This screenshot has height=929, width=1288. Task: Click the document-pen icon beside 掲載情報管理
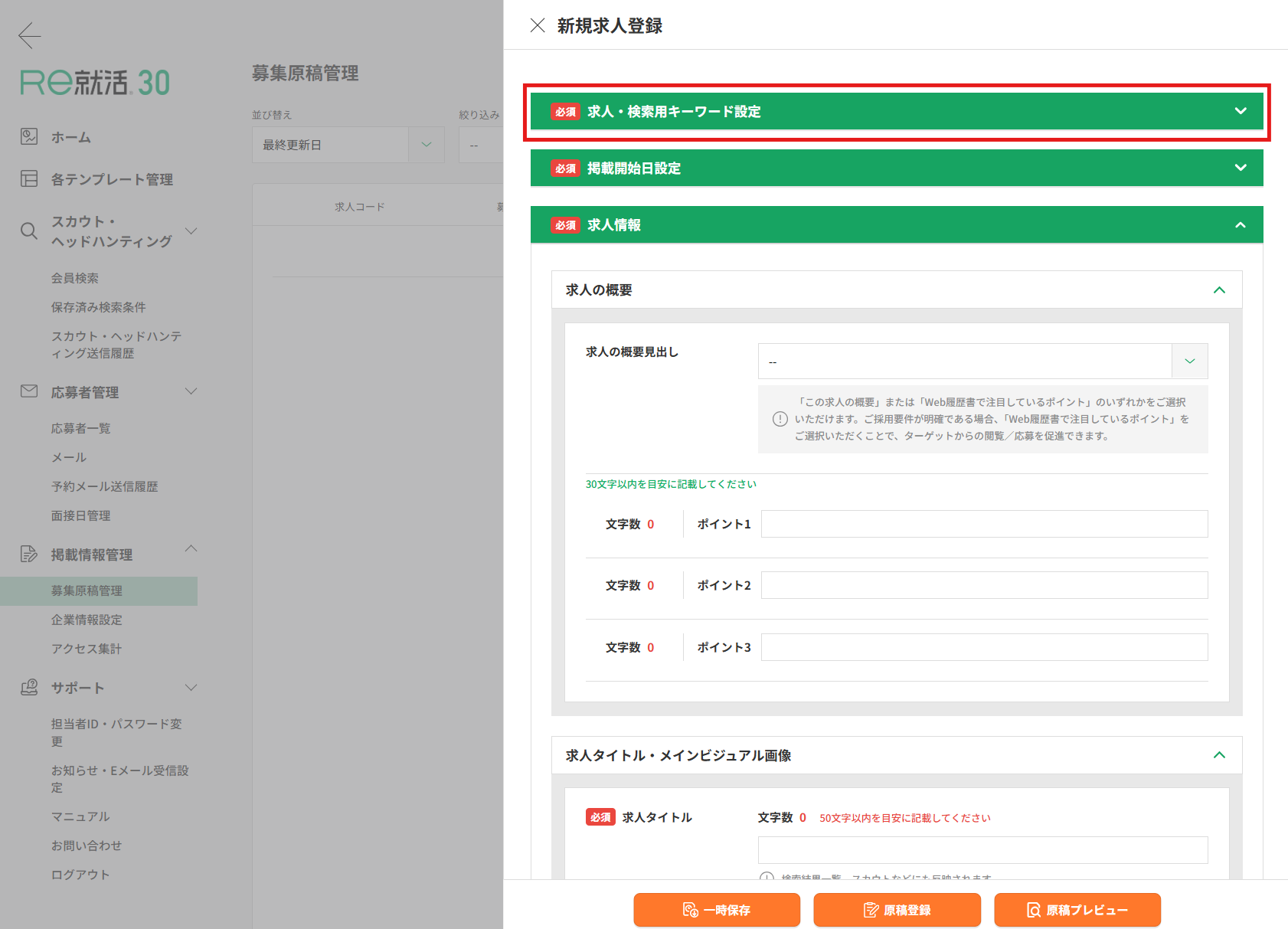[29, 554]
